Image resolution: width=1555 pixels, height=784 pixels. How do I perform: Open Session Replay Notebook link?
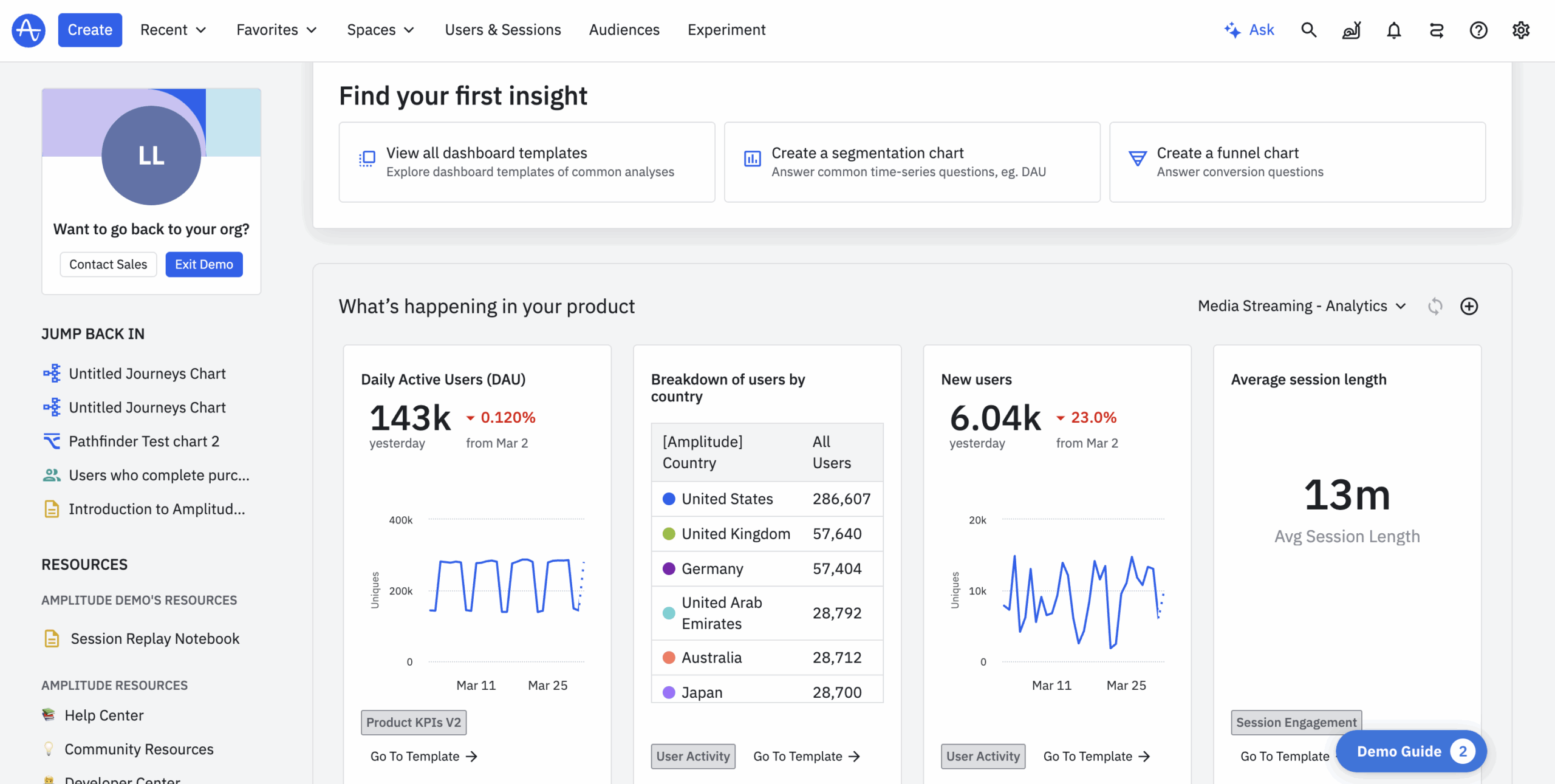pos(155,638)
